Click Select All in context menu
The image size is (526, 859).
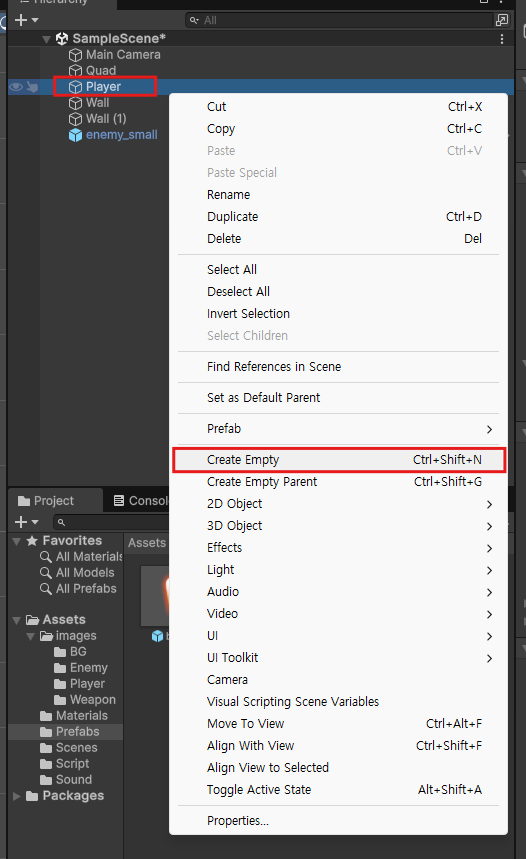click(x=339, y=270)
